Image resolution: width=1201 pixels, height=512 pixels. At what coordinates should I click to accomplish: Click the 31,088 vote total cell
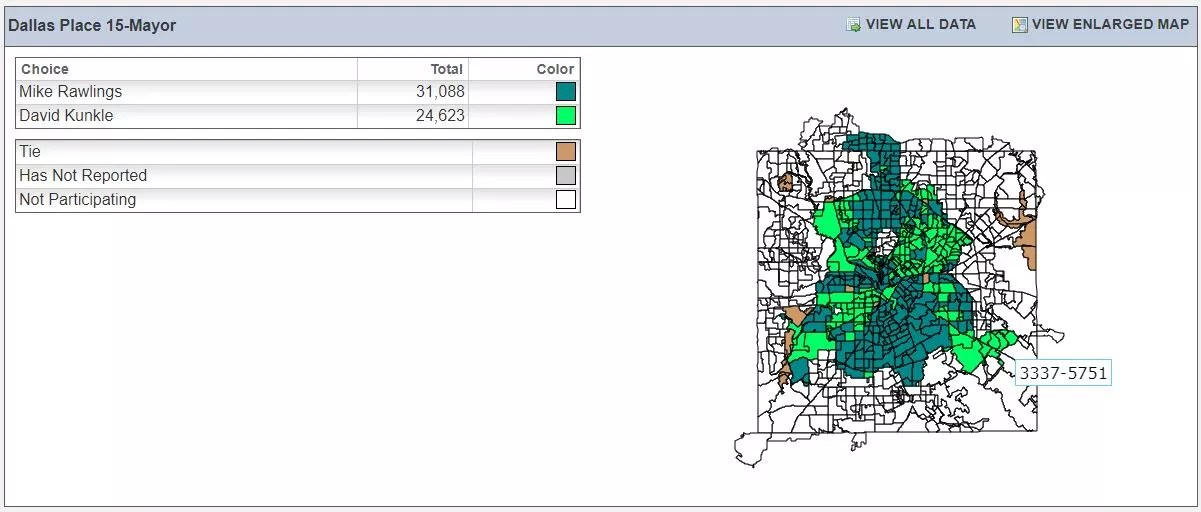(440, 92)
